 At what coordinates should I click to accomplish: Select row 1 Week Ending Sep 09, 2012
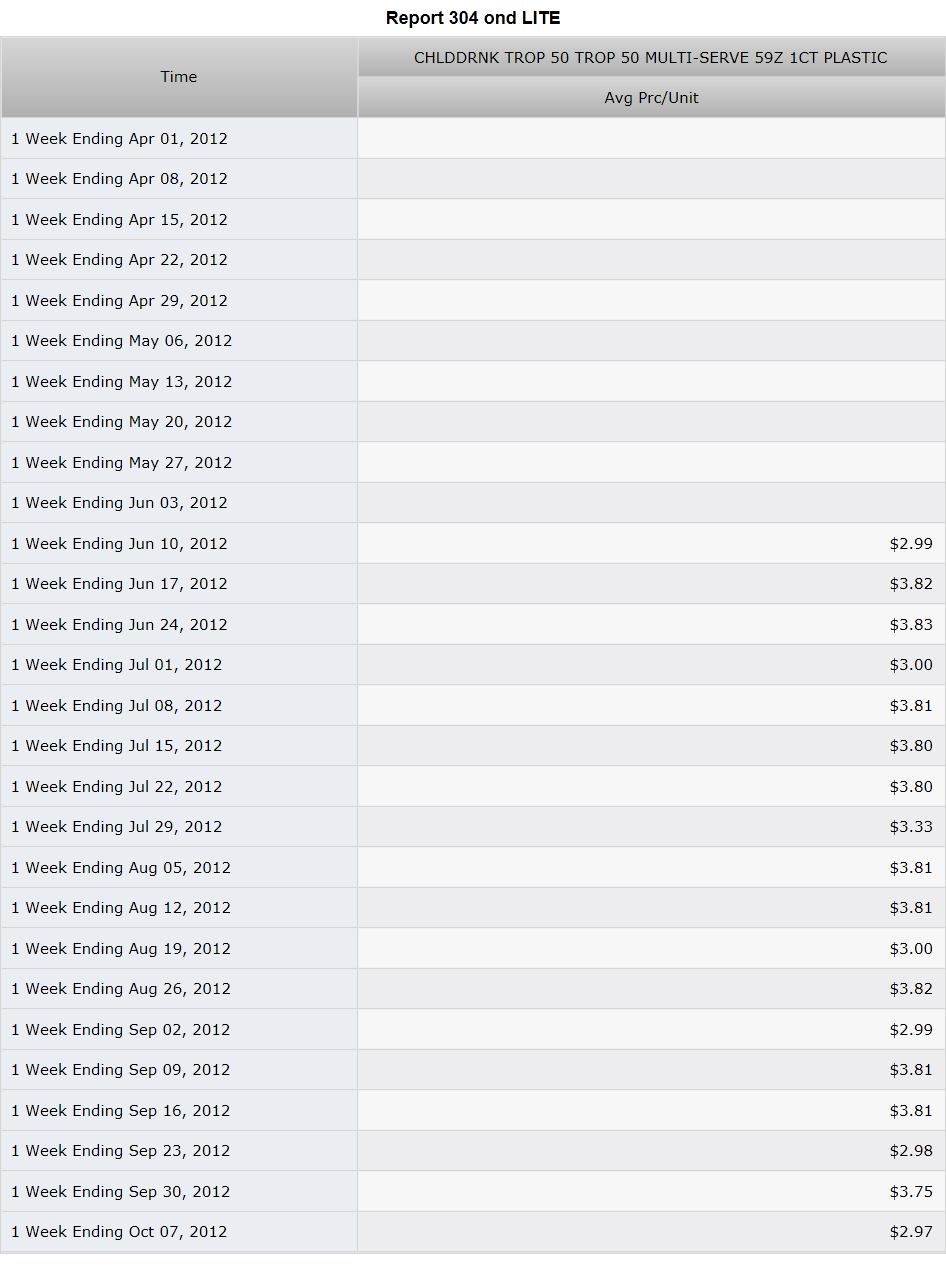(x=473, y=1070)
